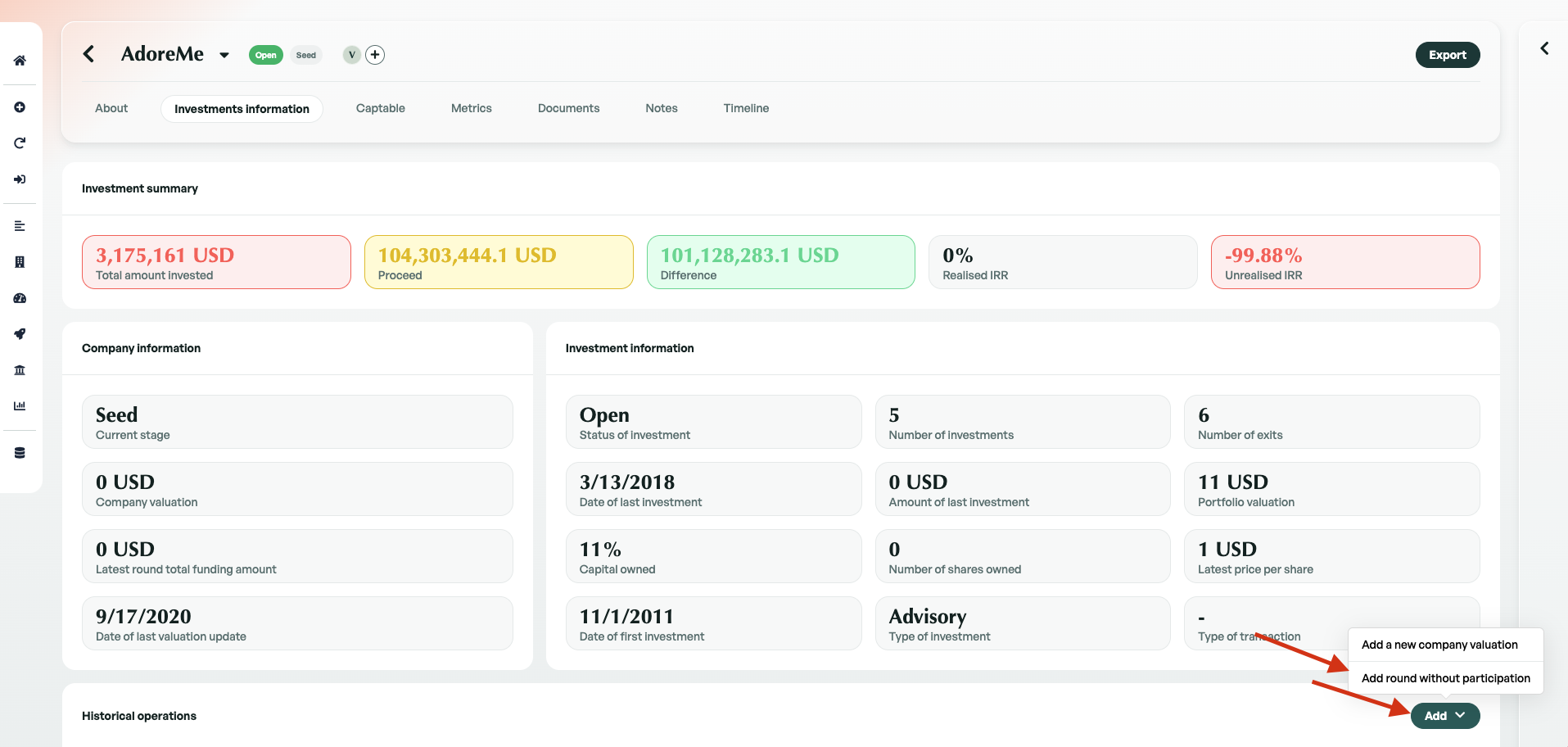Click the Amount of last investment card
Viewport: 1568px width, 747px height.
click(1023, 489)
